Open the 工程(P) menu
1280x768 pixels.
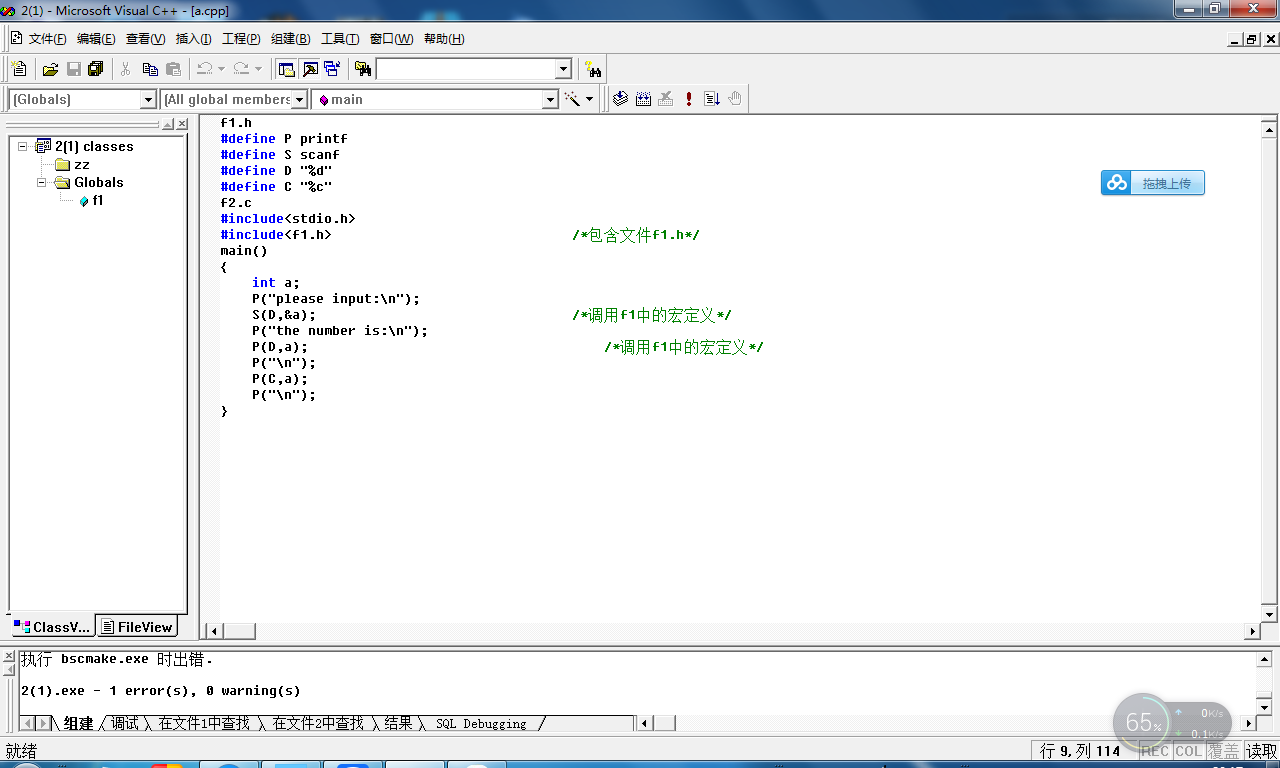[241, 39]
